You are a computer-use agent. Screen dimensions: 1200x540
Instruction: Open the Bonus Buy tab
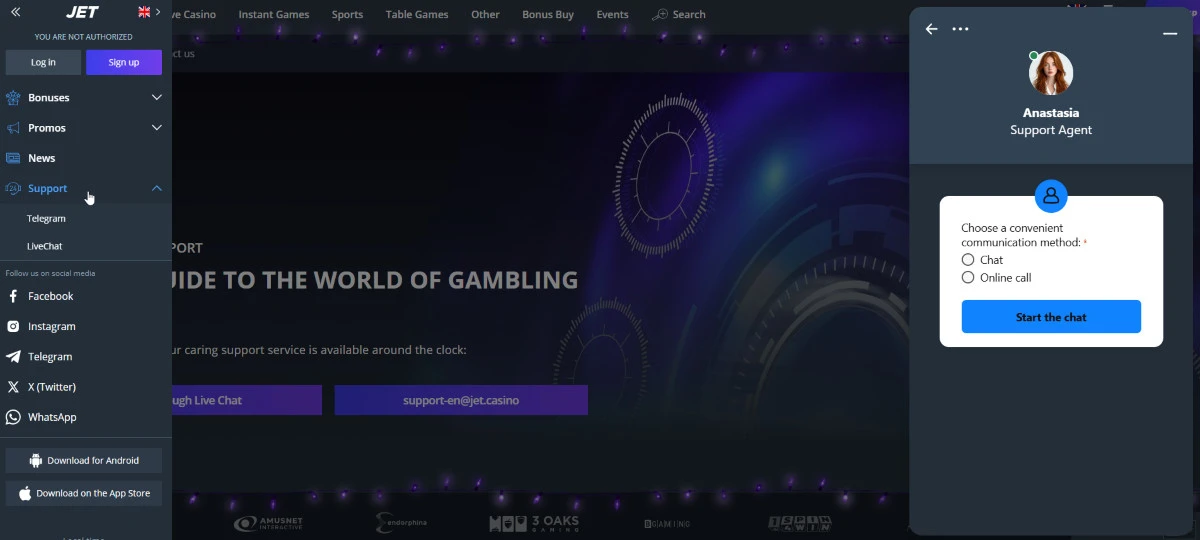pos(548,14)
